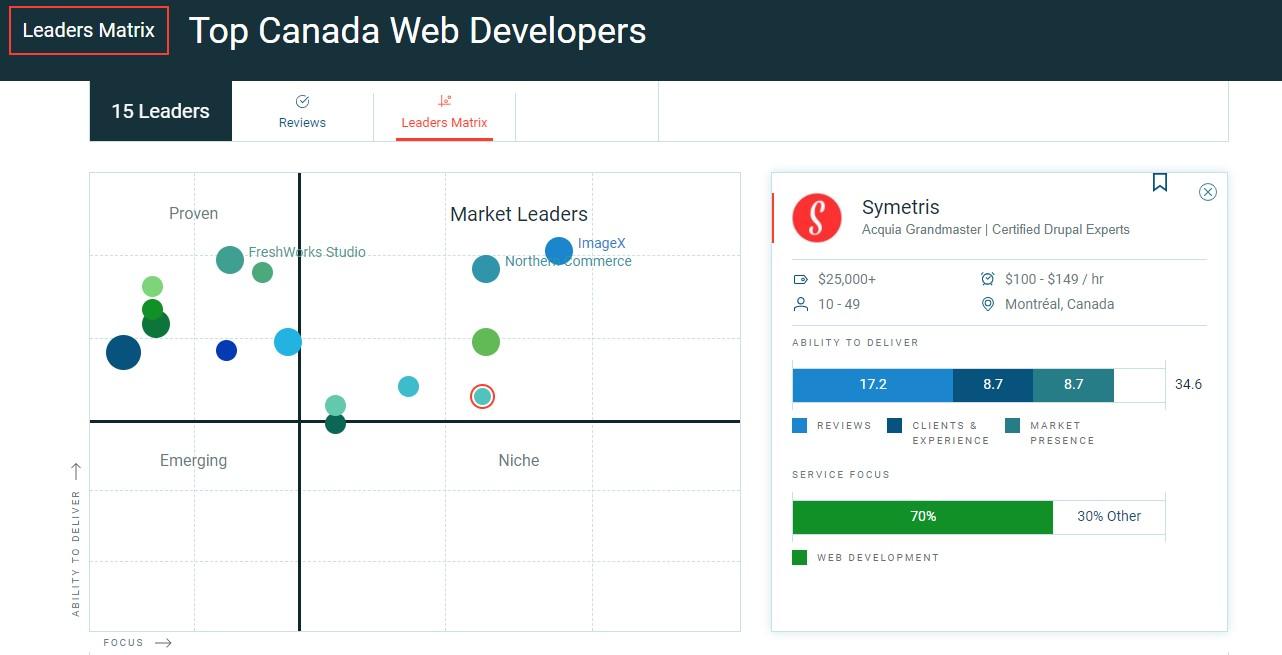Click the 30% Other focus segment
The height and width of the screenshot is (655, 1282).
click(x=1109, y=516)
